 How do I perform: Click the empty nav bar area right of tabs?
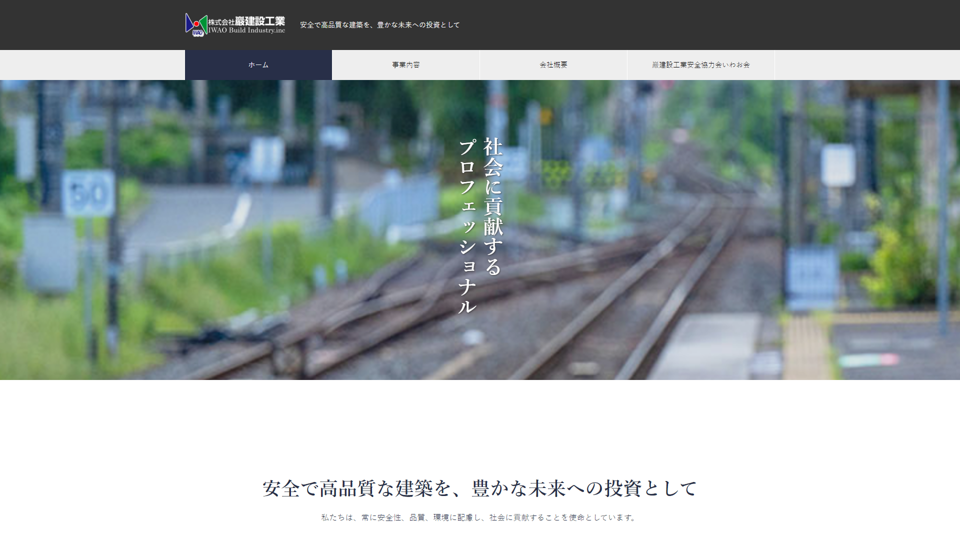point(865,65)
